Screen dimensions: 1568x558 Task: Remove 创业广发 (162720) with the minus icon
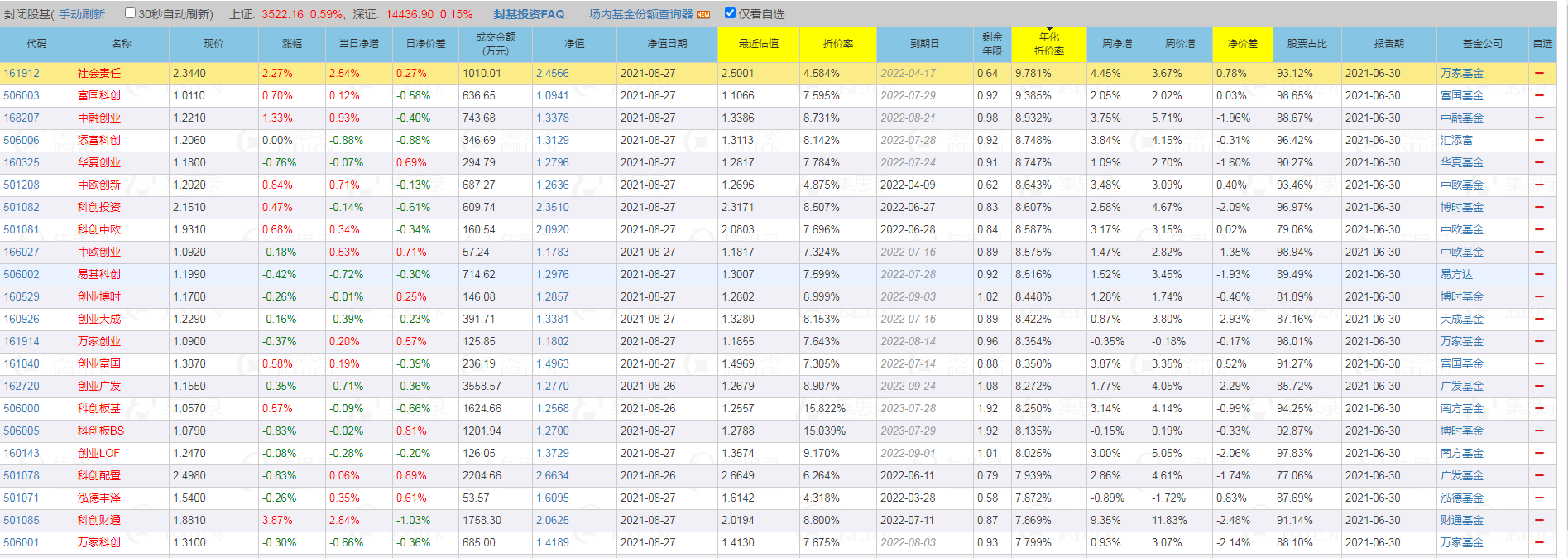coord(1539,387)
